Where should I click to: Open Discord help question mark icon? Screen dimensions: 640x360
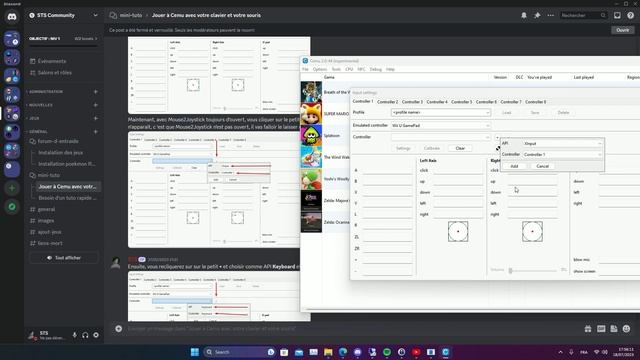tap(630, 16)
